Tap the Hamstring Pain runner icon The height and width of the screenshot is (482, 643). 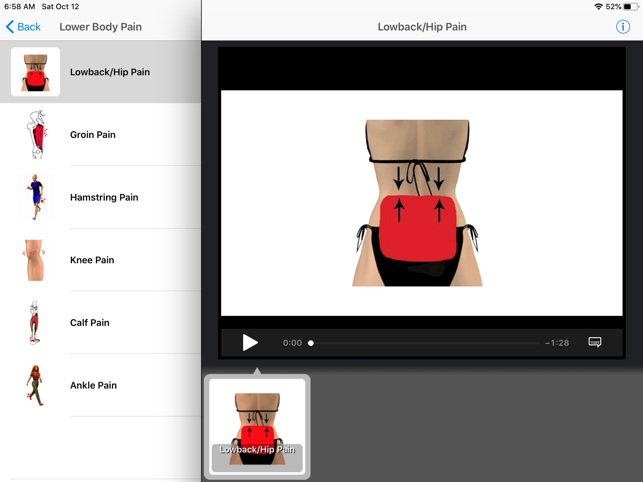(x=36, y=197)
